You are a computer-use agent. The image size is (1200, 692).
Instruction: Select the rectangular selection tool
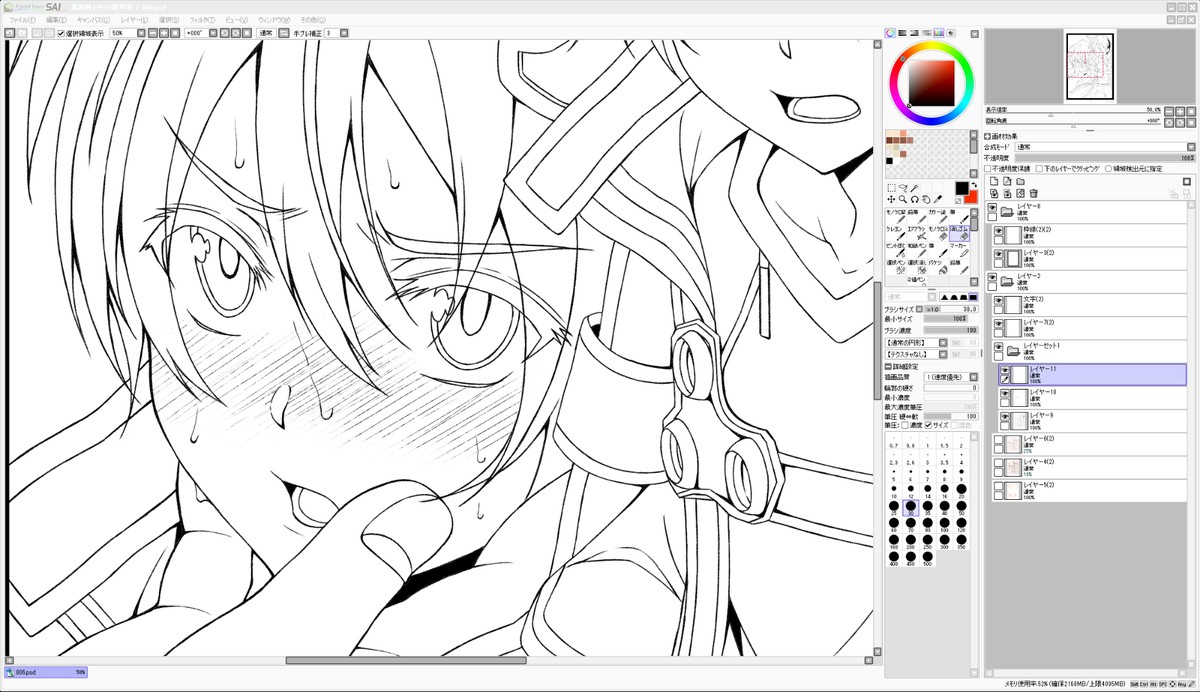tap(891, 188)
